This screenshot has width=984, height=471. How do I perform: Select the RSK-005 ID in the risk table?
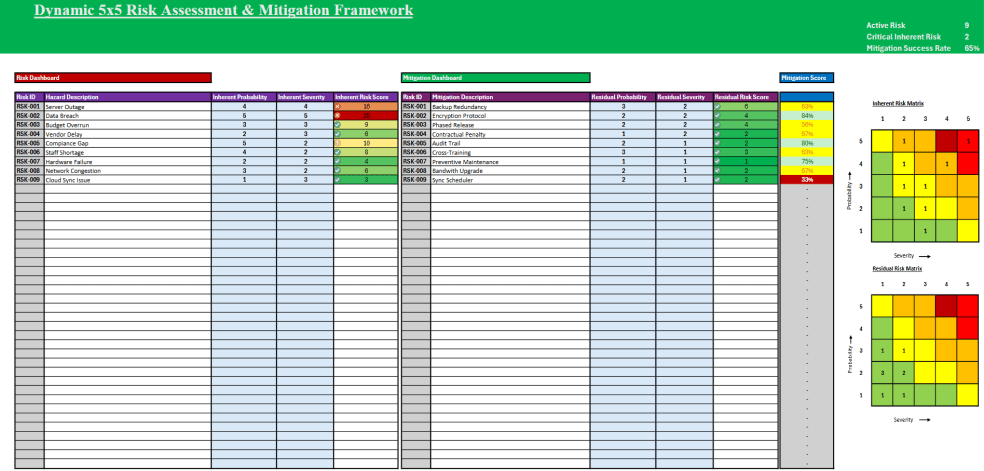29,143
